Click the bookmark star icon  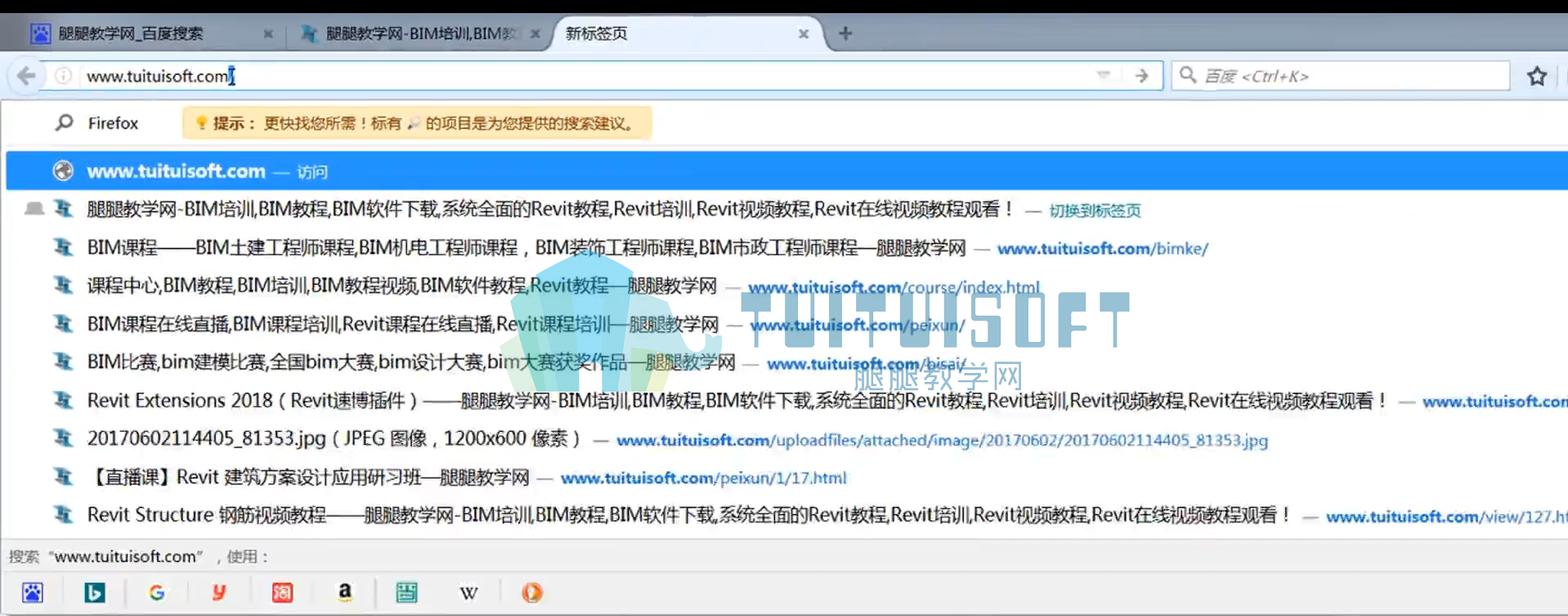click(1537, 76)
